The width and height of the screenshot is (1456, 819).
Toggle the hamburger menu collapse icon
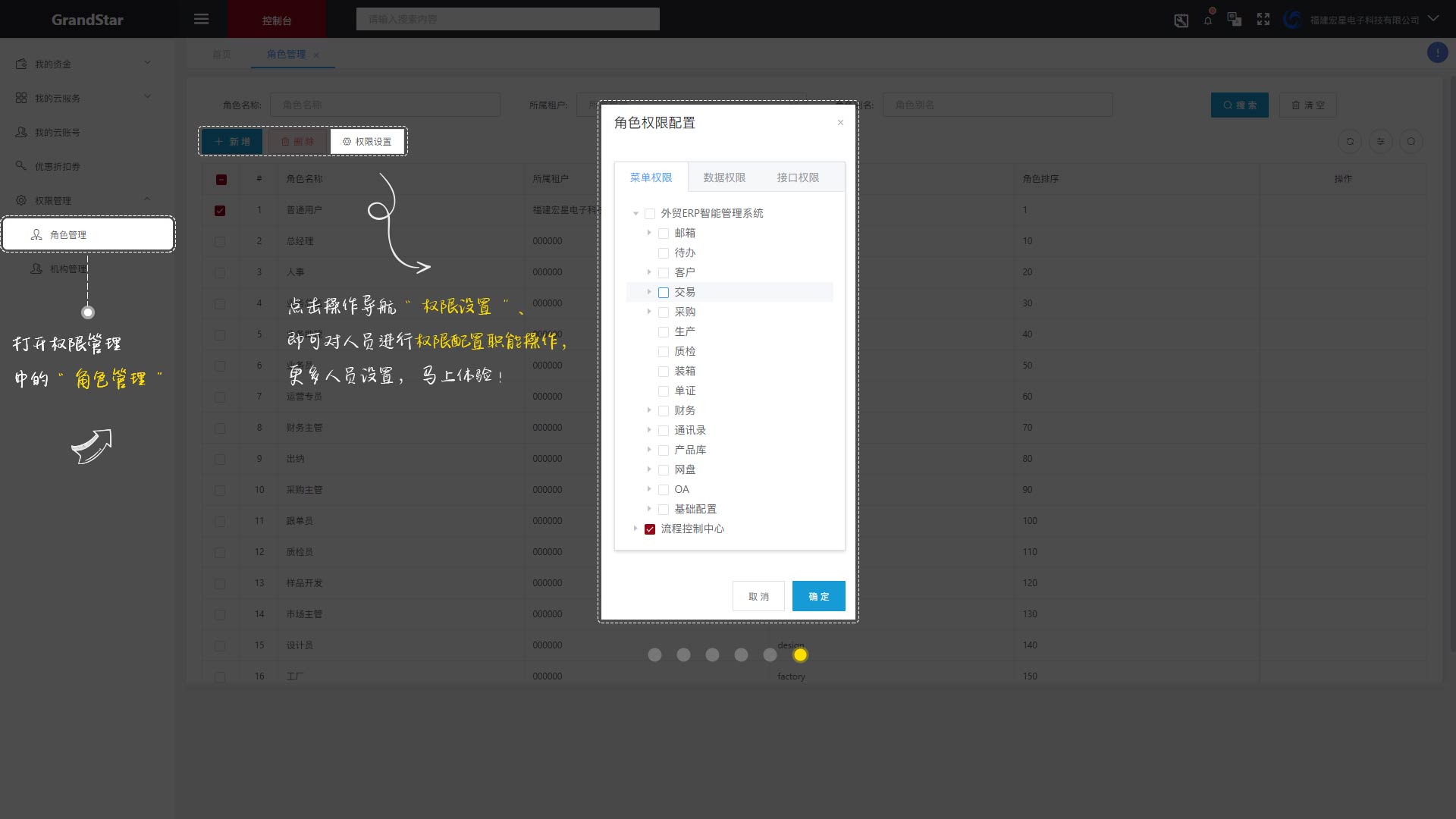coord(201,19)
